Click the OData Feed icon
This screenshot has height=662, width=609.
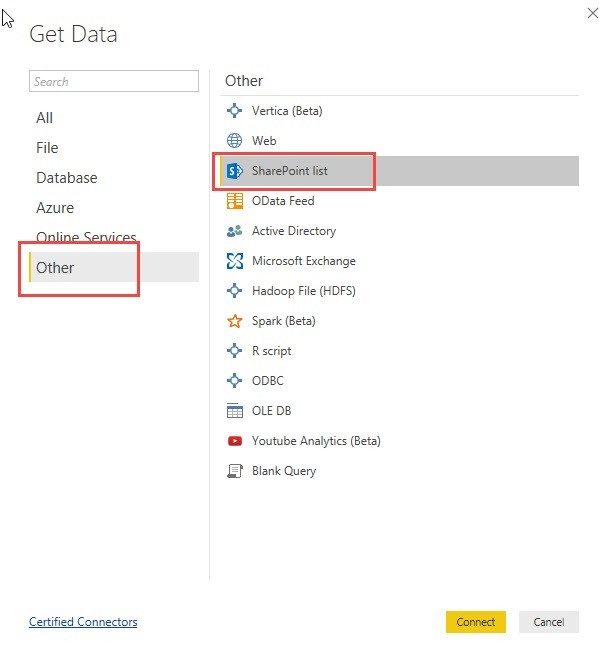[x=234, y=201]
